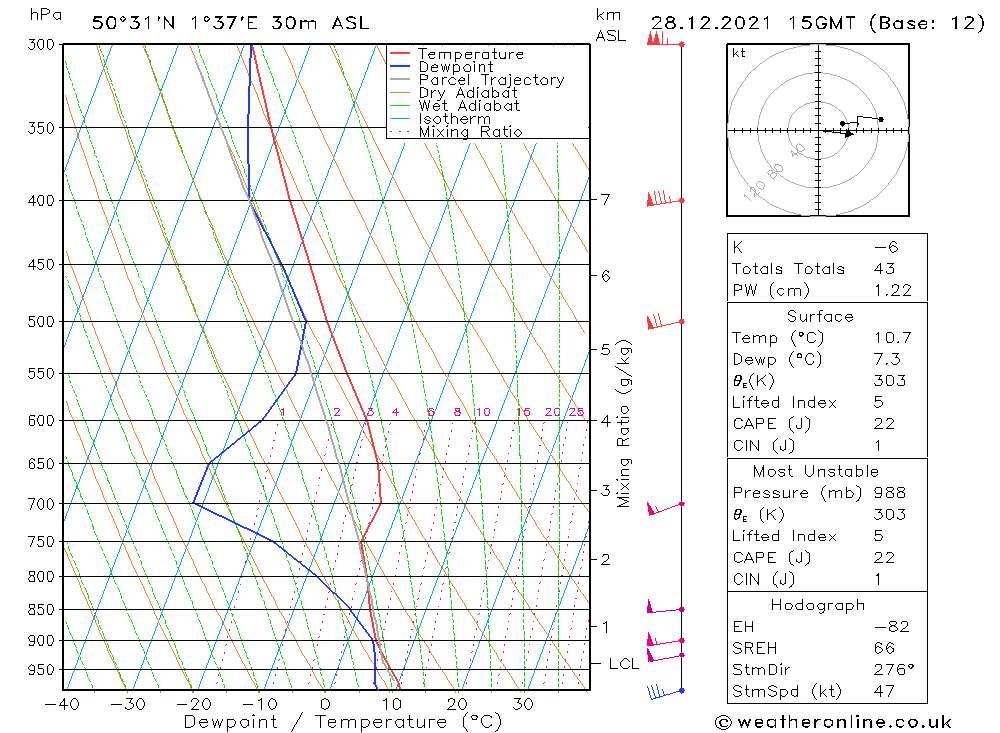The image size is (1000, 733).
Task: Click the LCL level marker label
Action: (x=624, y=664)
